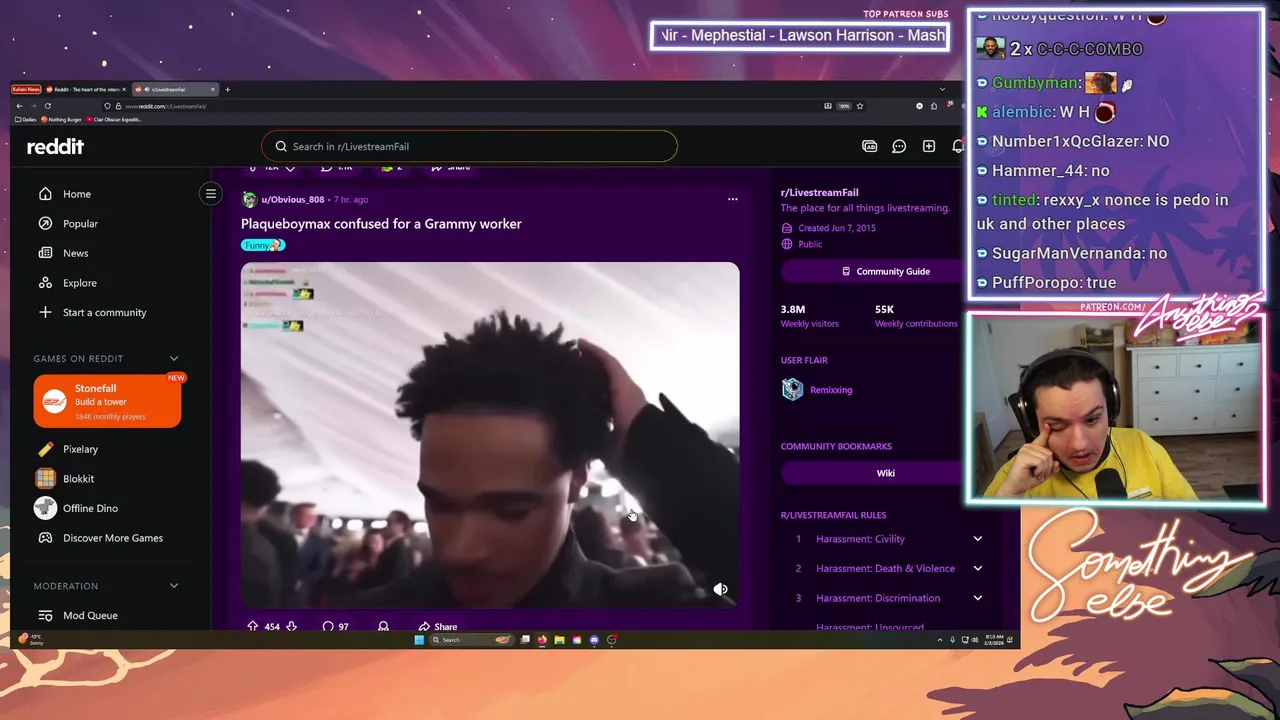
Task: Collapse the sidebar with the hamburger button
Action: (x=210, y=194)
